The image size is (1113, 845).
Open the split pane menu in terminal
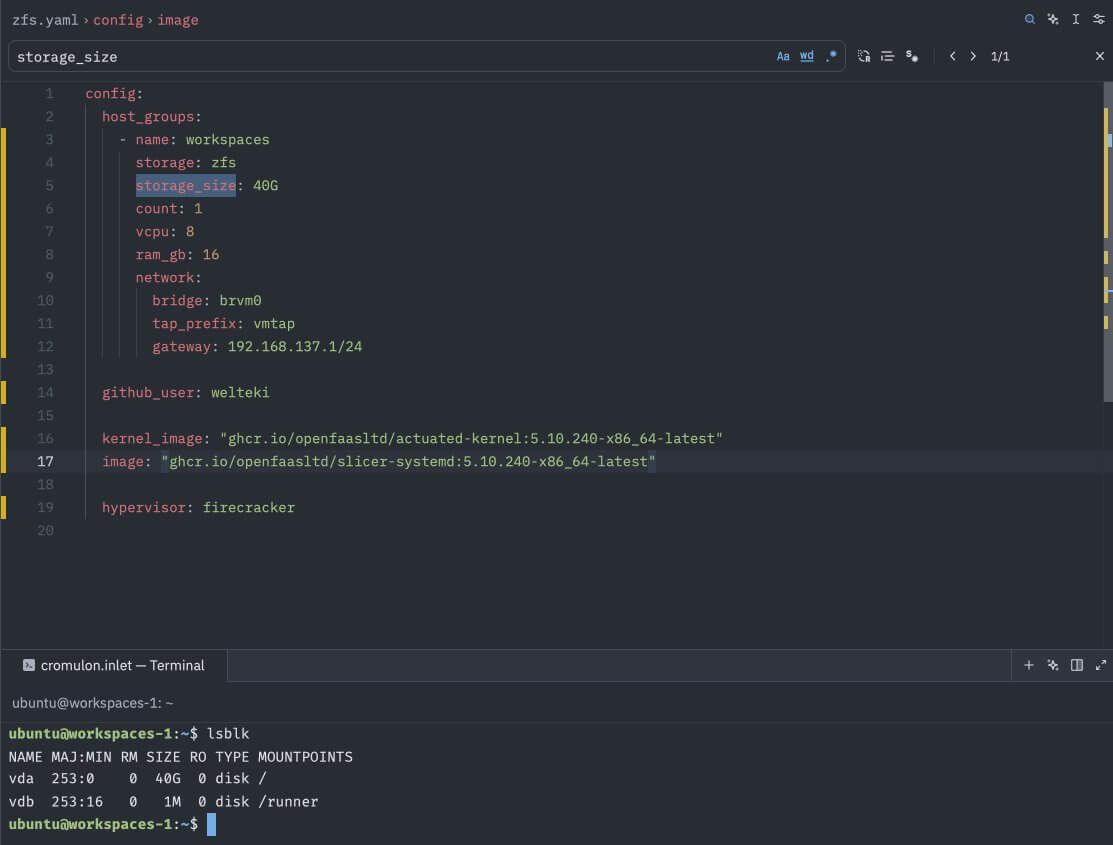pos(1076,665)
